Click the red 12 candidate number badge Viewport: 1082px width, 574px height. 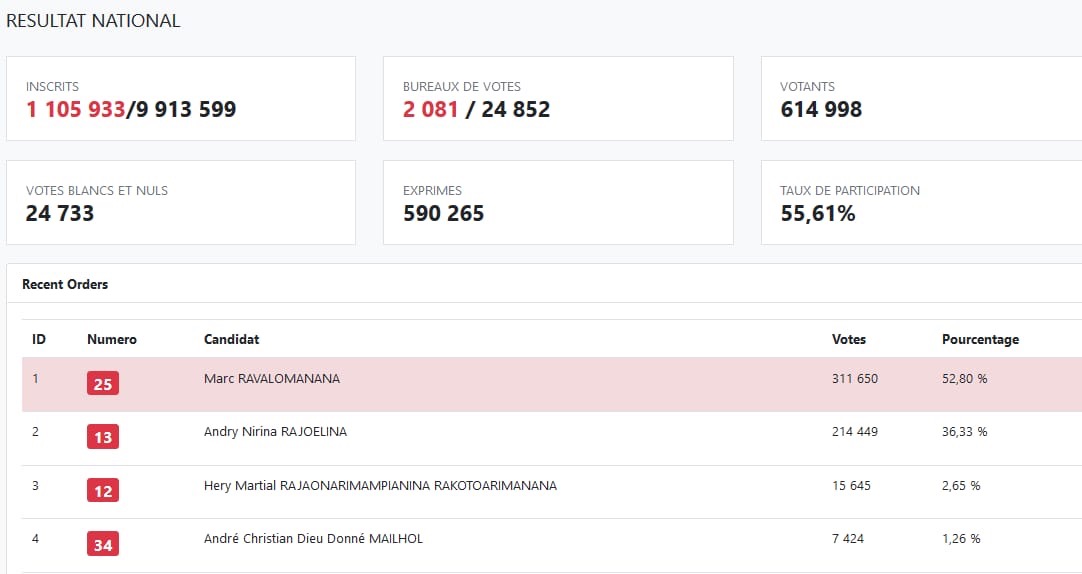pos(103,491)
